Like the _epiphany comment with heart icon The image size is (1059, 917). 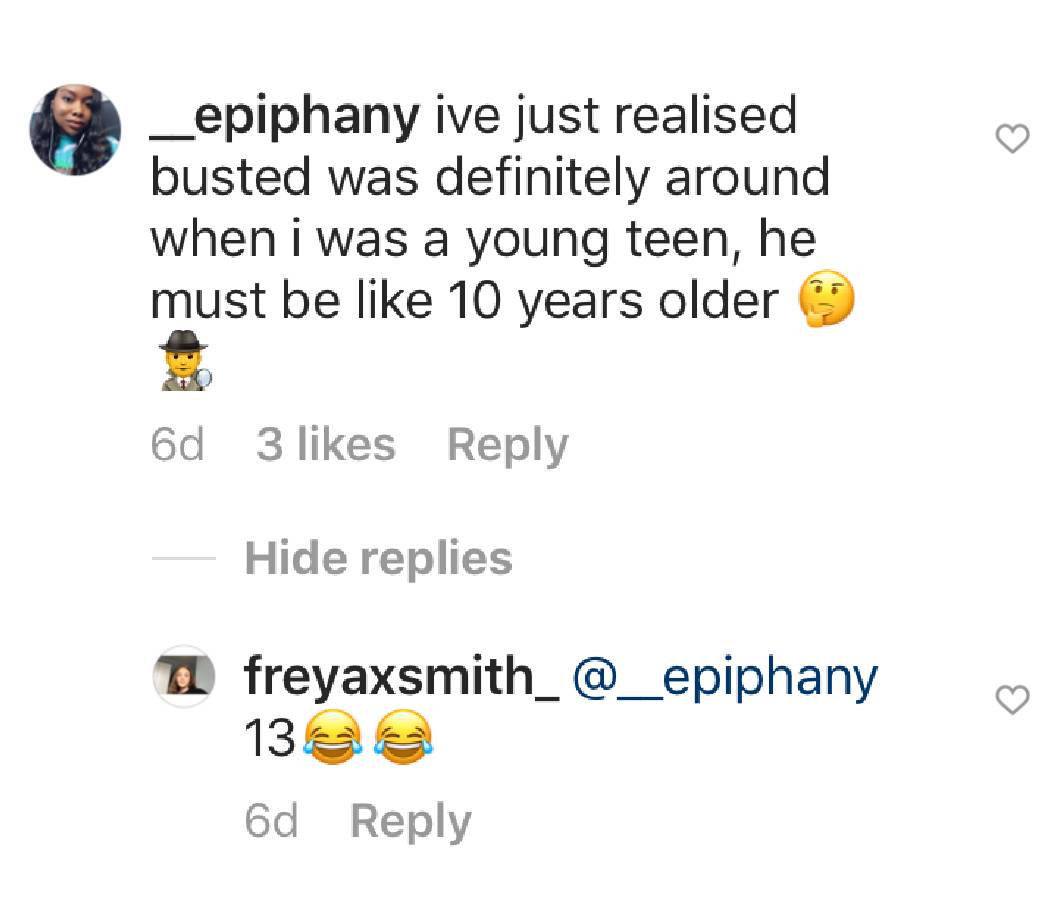[x=1012, y=138]
